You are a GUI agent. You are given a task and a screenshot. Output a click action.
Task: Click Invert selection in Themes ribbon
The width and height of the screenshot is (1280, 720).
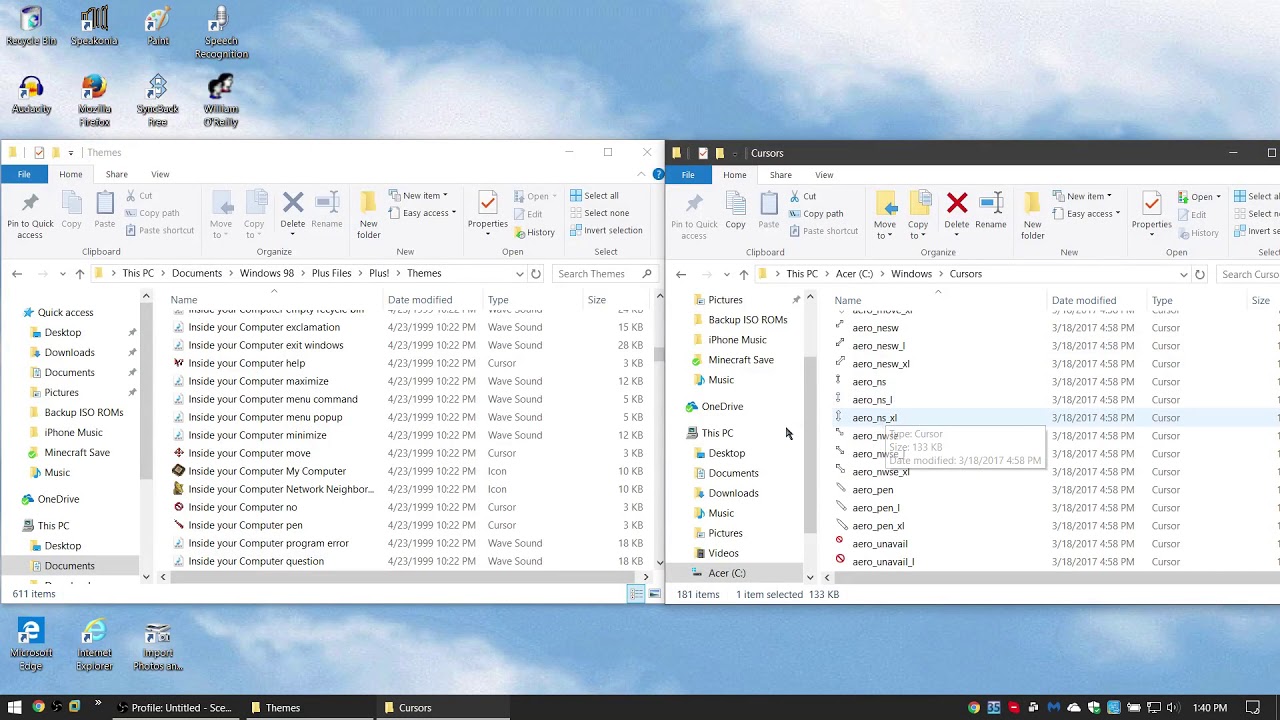pyautogui.click(x=605, y=230)
